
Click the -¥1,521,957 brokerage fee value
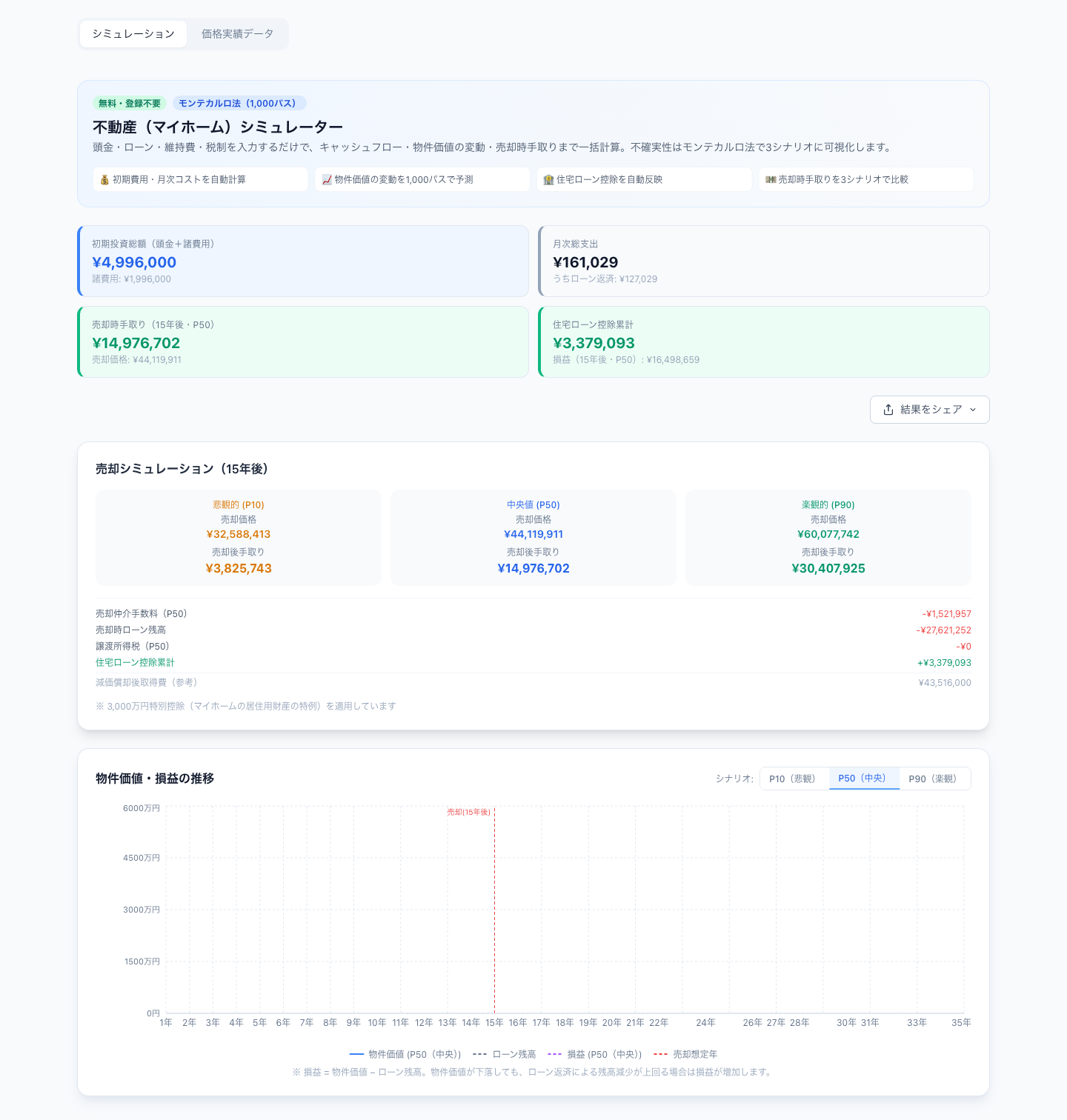pos(947,614)
